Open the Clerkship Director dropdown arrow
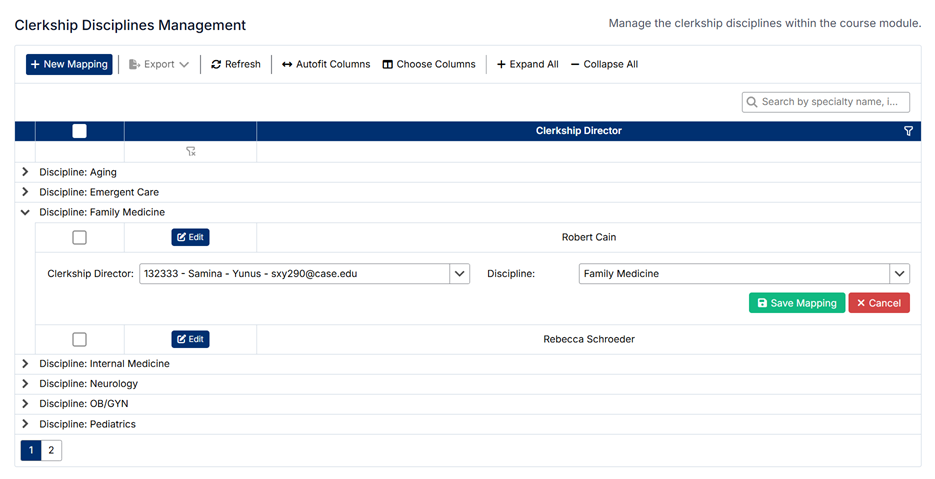The height and width of the screenshot is (479, 935). coord(459,274)
